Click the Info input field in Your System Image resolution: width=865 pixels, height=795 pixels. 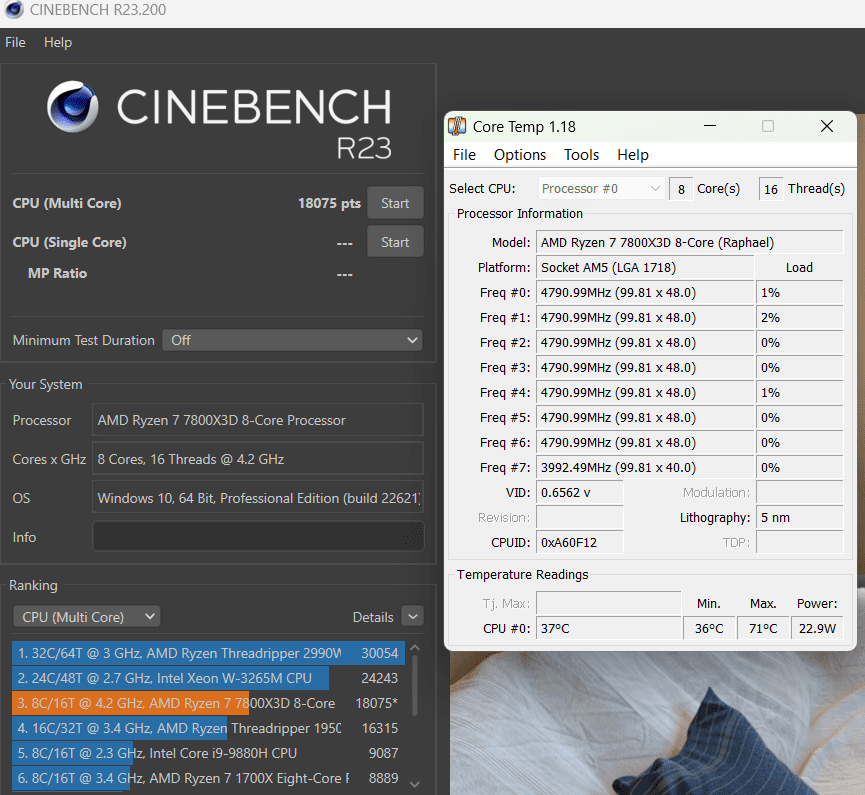258,536
